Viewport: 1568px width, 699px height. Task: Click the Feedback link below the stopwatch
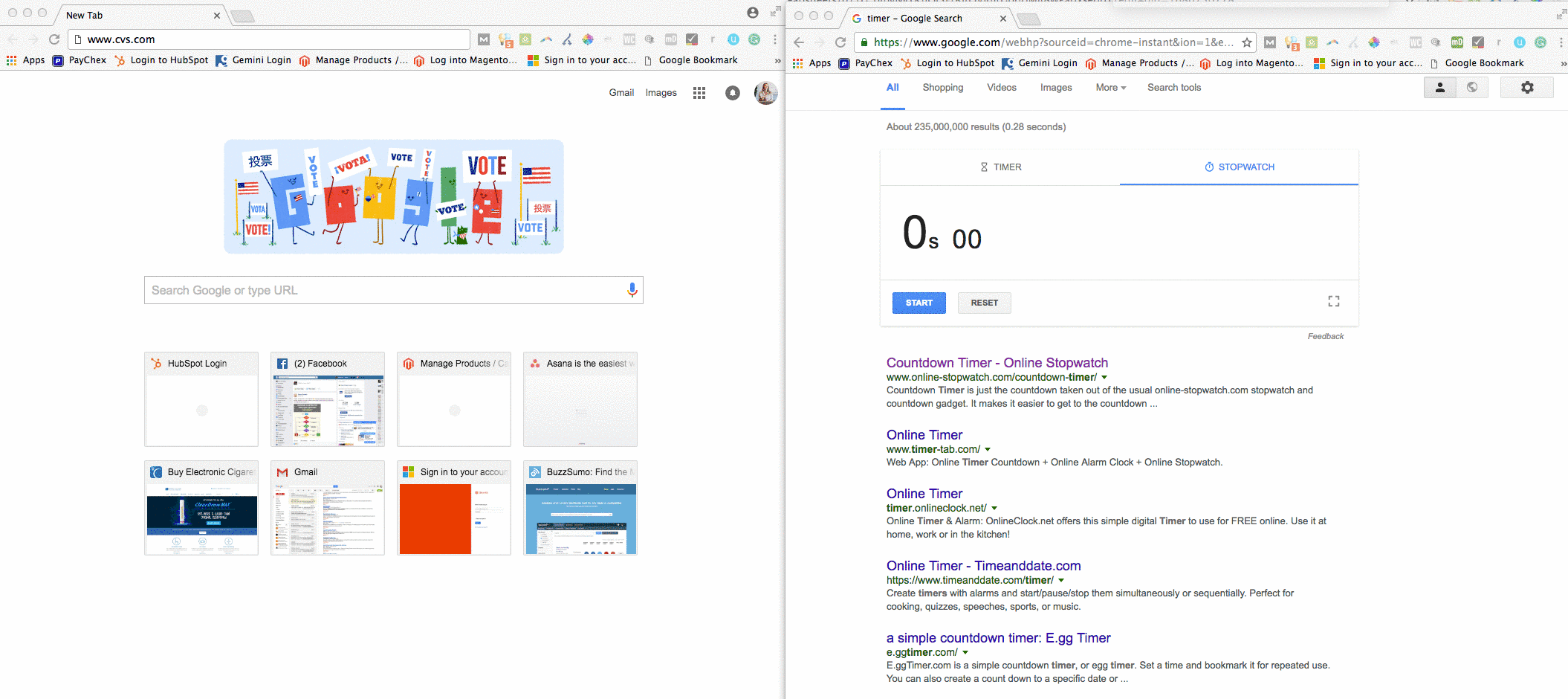point(1326,337)
